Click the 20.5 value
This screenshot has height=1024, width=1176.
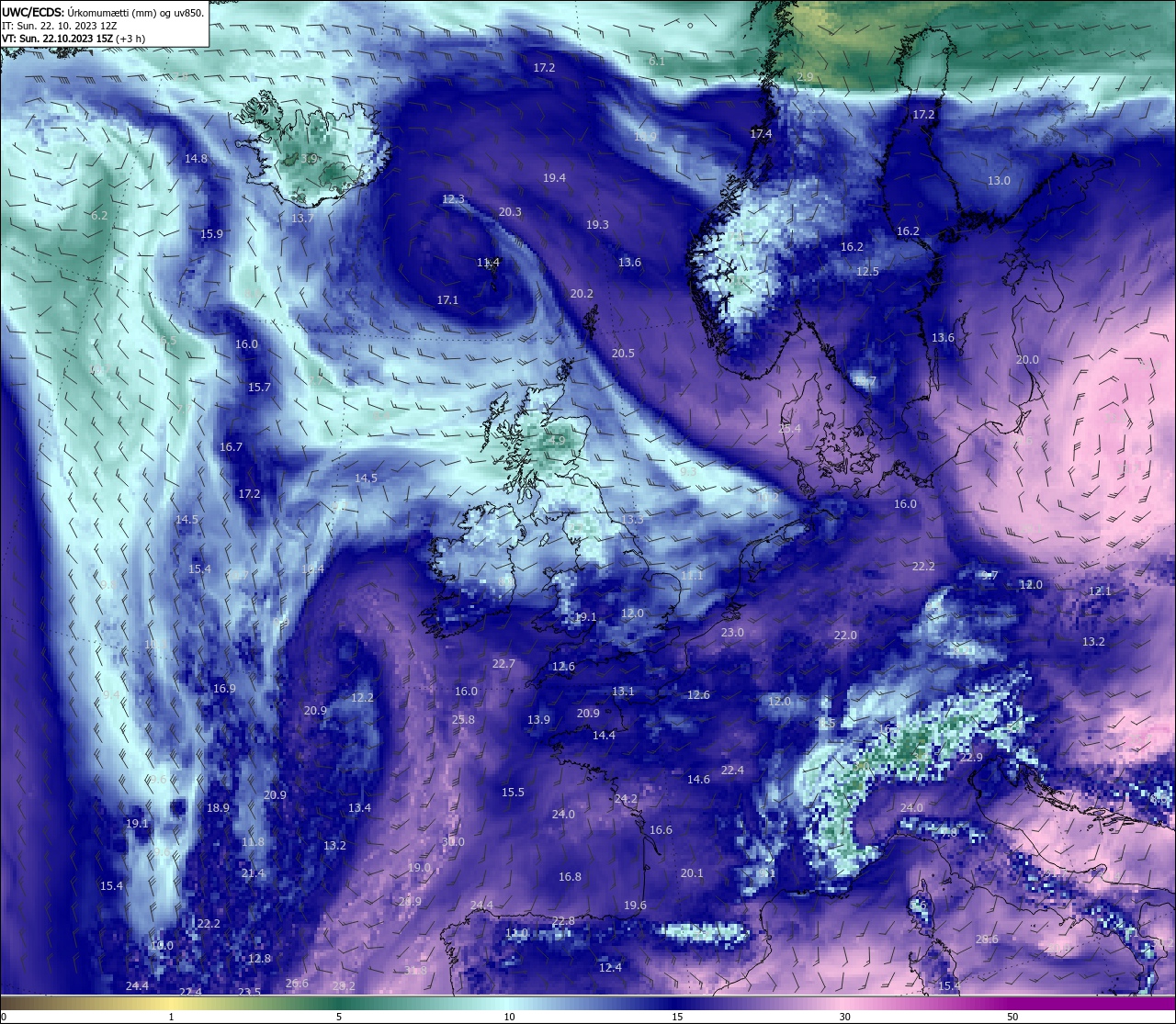point(623,354)
